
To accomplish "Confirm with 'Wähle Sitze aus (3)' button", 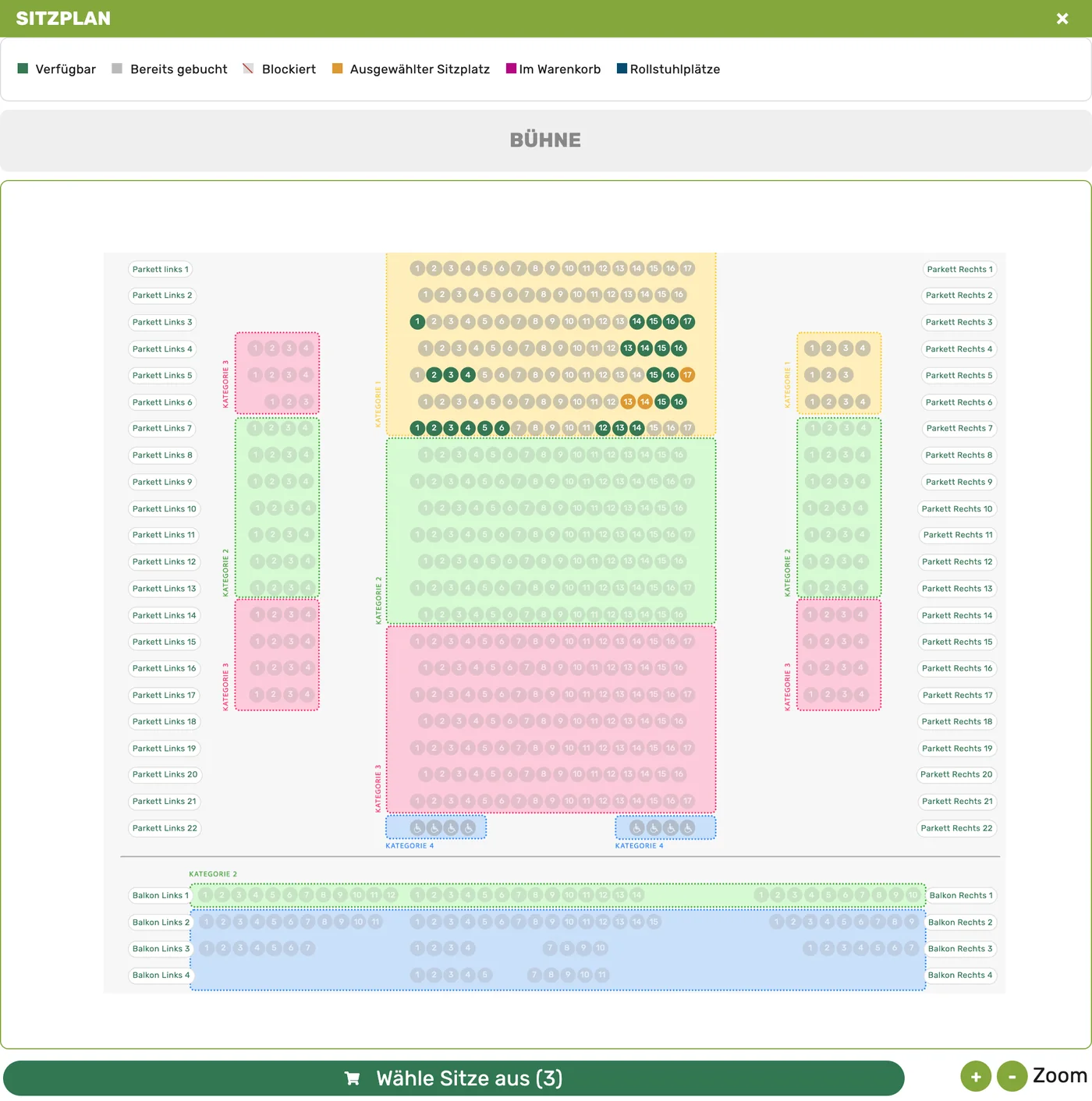I will click(453, 1078).
